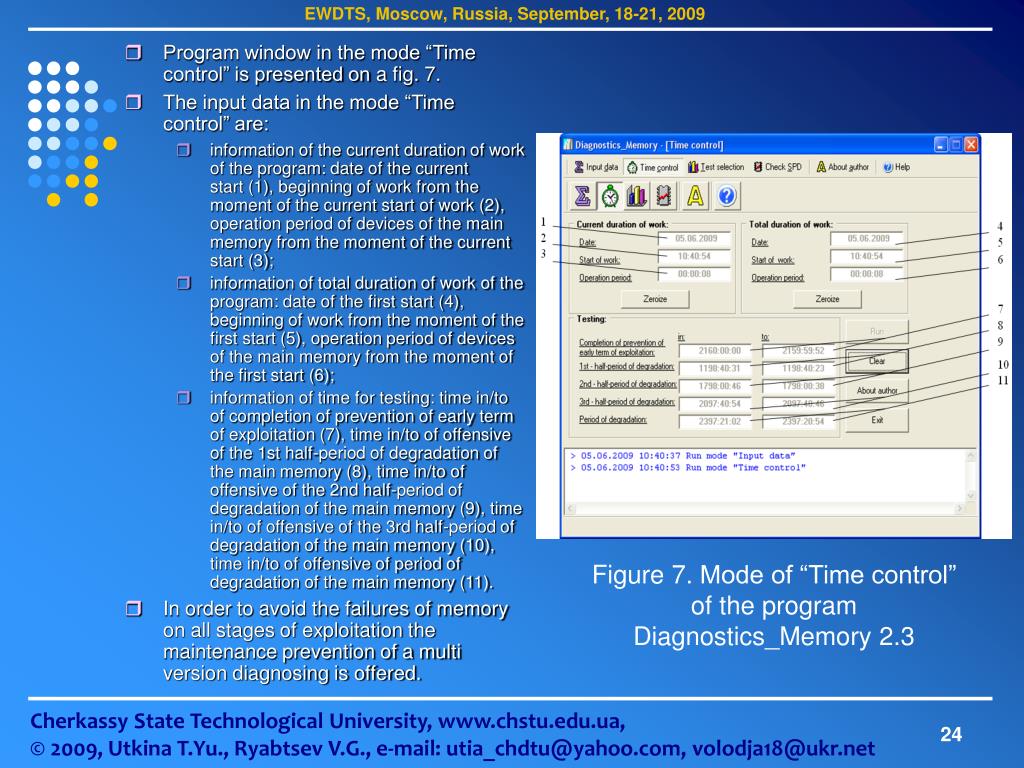Click the field showing 2160:00:00
Image resolution: width=1024 pixels, height=768 pixels.
715,351
